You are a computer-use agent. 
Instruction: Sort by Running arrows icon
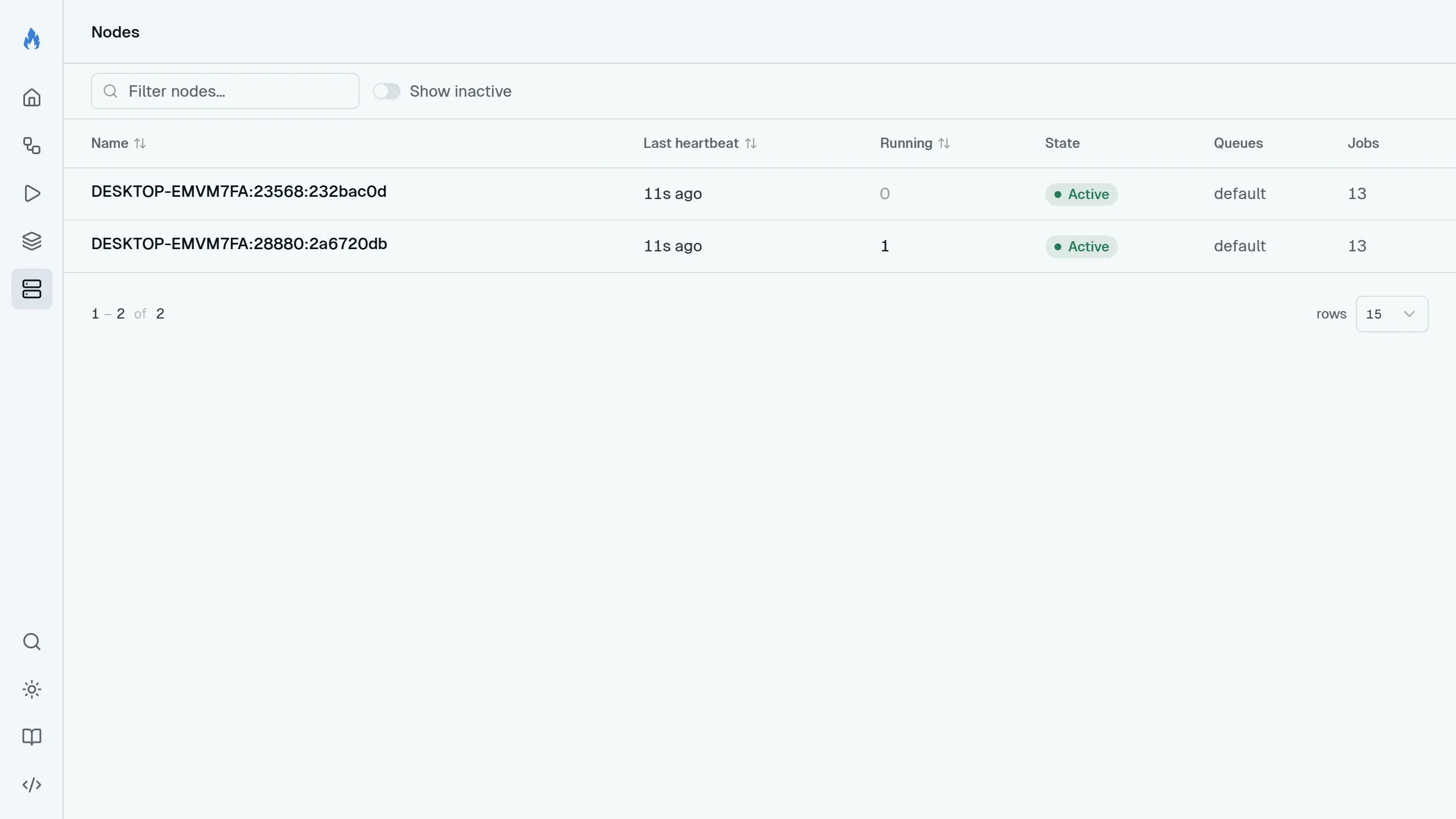944,143
